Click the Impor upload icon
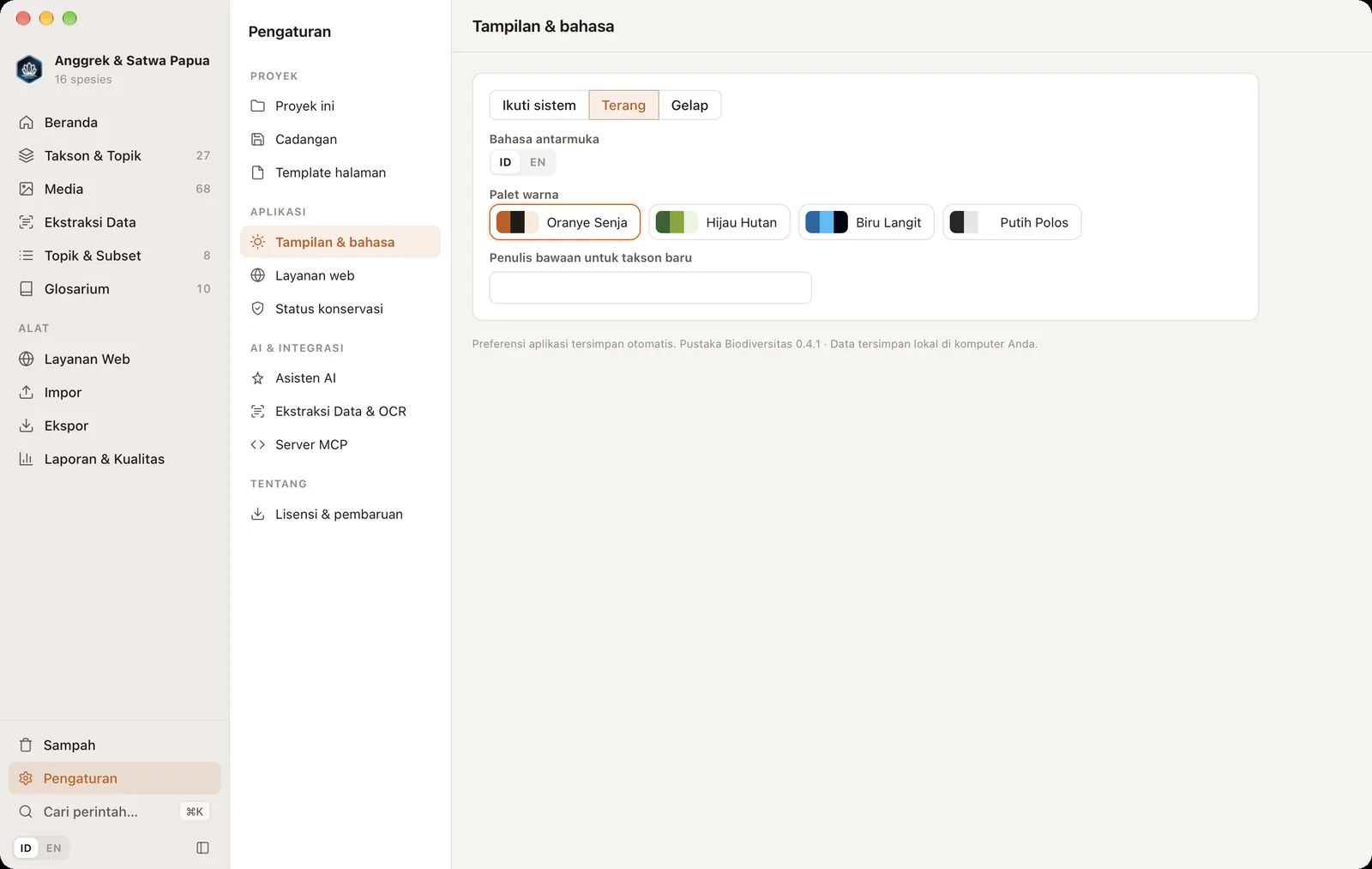Screen dimensions: 1372x869 point(27,393)
